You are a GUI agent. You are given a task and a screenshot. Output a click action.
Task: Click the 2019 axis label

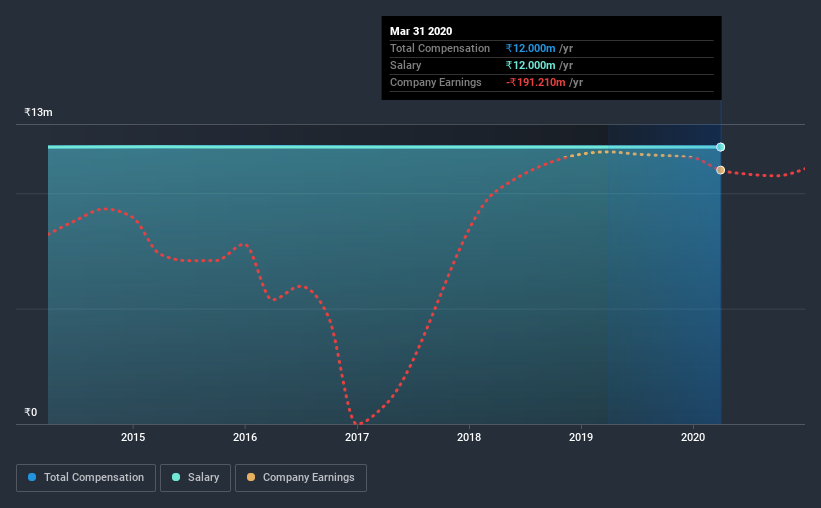581,437
